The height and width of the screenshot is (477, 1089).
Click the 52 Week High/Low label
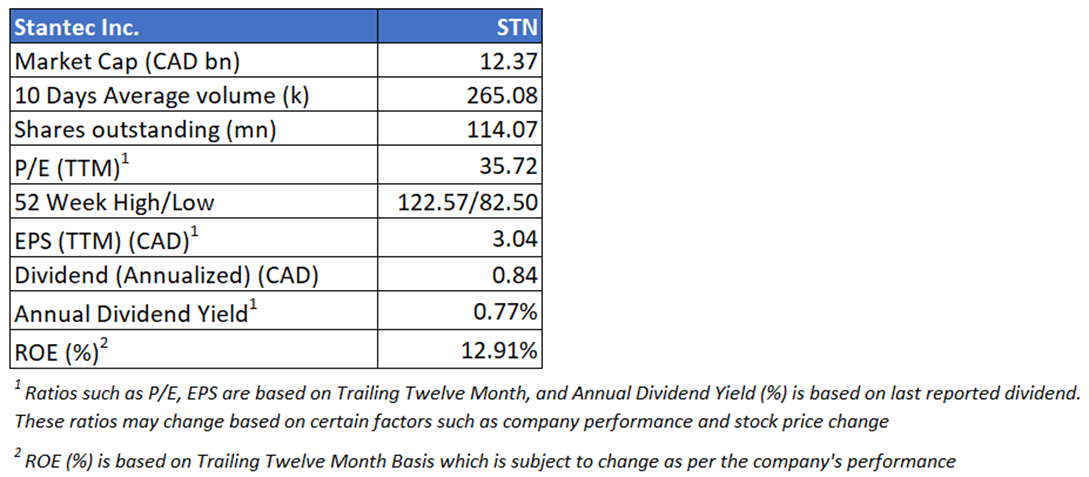coord(112,203)
